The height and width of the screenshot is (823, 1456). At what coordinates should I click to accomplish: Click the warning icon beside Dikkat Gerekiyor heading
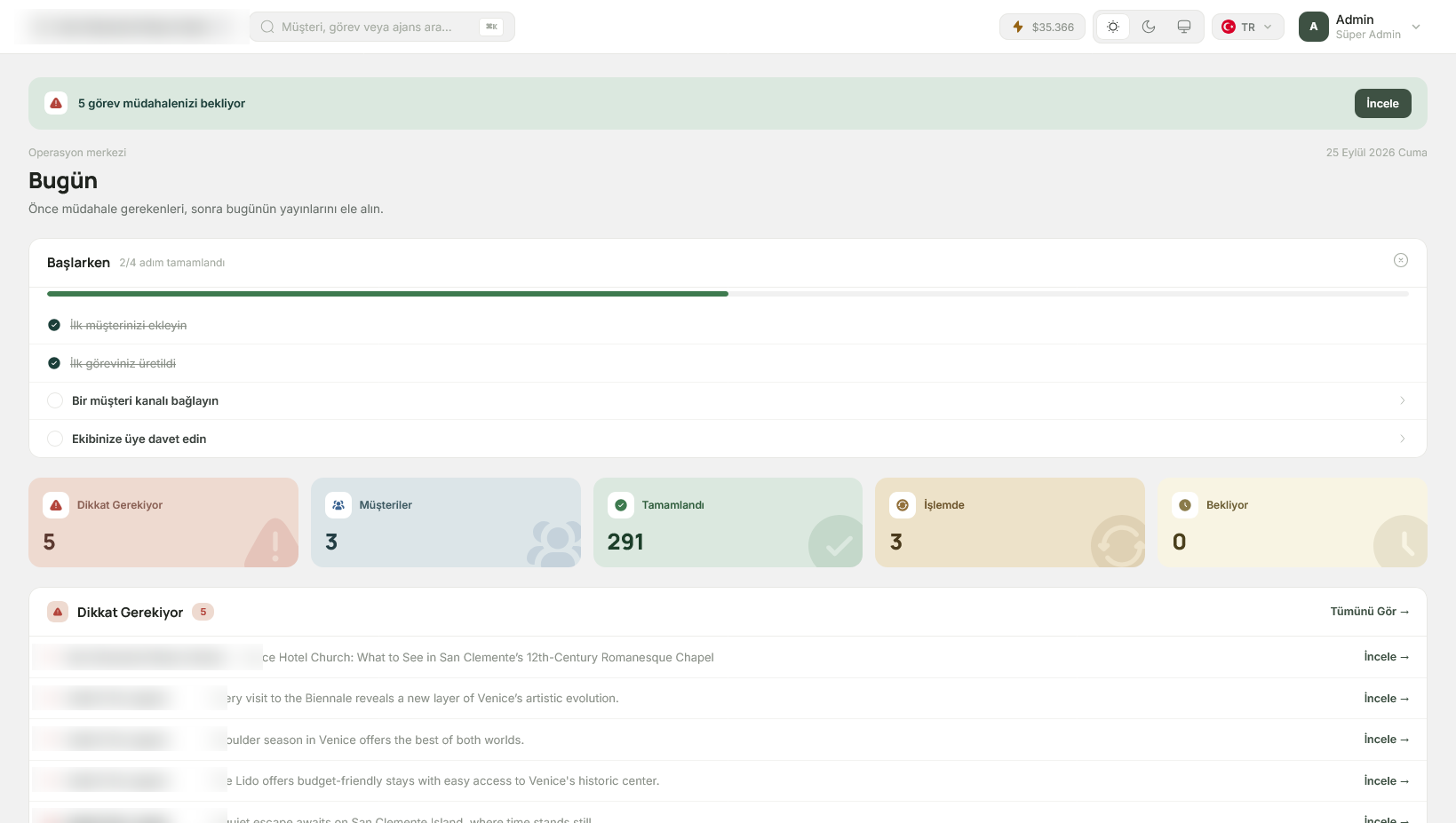click(58, 612)
